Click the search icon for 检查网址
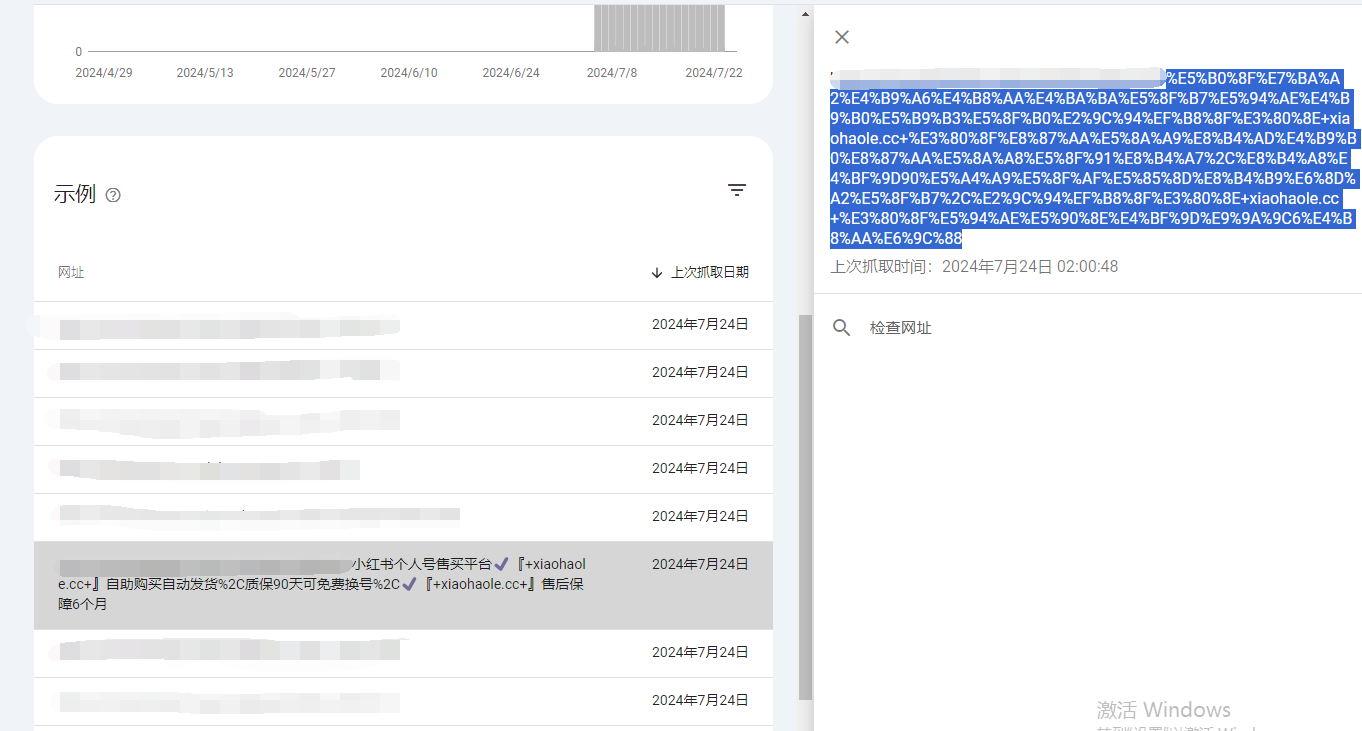Image resolution: width=1362 pixels, height=731 pixels. click(x=842, y=328)
